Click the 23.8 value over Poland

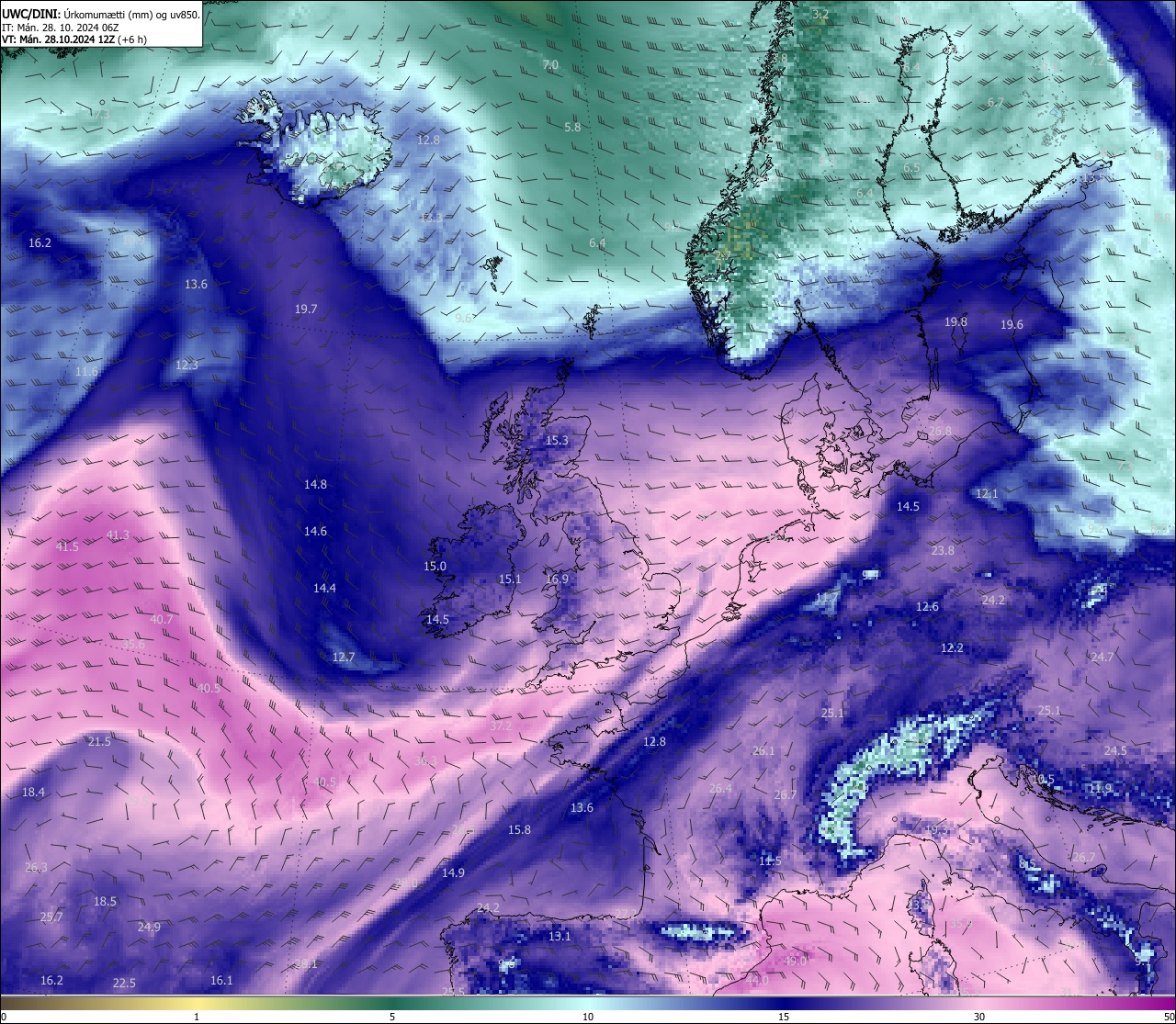pyautogui.click(x=943, y=551)
